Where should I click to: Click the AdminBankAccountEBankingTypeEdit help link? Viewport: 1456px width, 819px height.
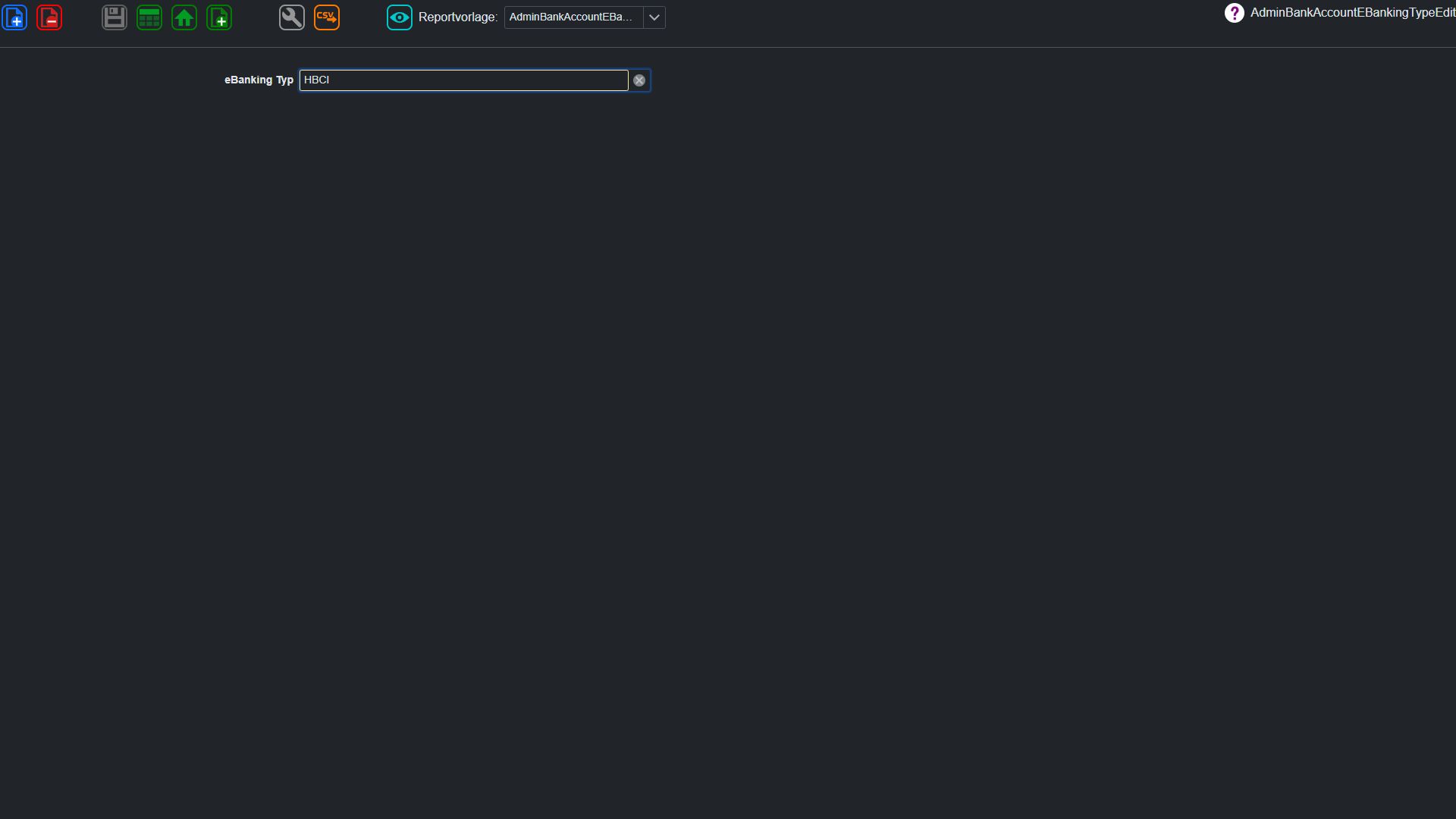pyautogui.click(x=1353, y=13)
